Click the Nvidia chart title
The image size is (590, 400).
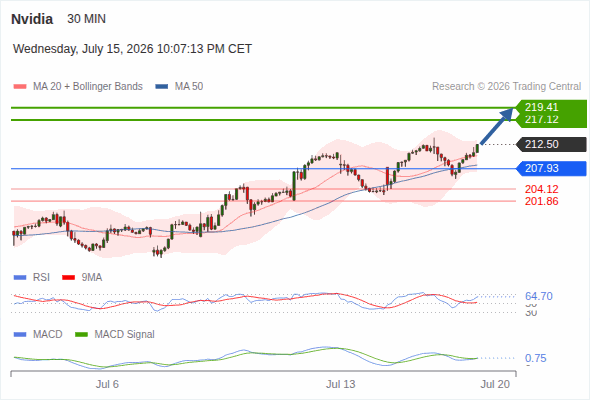(x=32, y=19)
